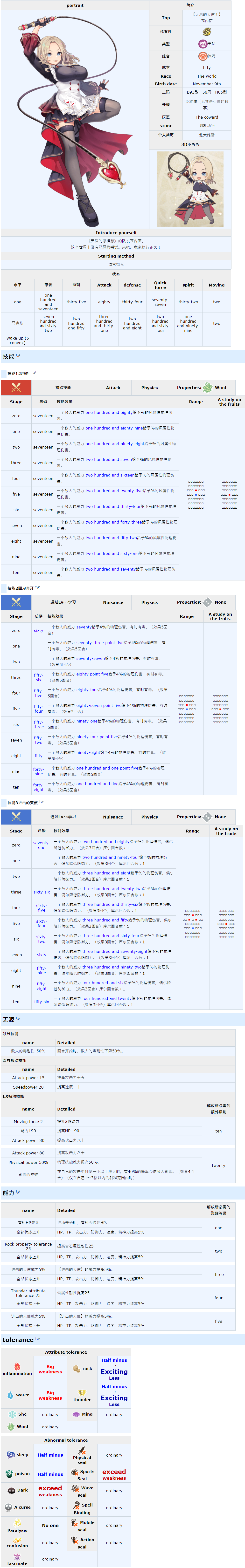The width and height of the screenshot is (245, 1568).
Task: Open the edit link next to 能力 heading
Action: [x=18, y=1193]
